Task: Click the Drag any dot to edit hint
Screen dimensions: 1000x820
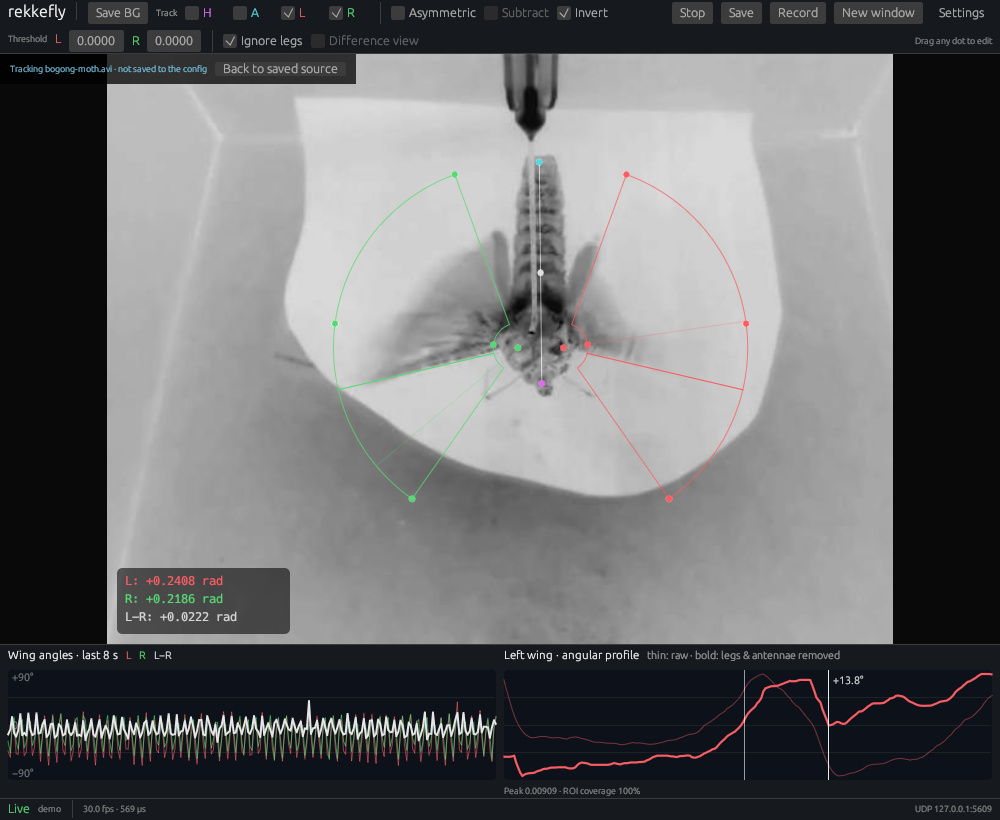Action: pyautogui.click(x=953, y=41)
